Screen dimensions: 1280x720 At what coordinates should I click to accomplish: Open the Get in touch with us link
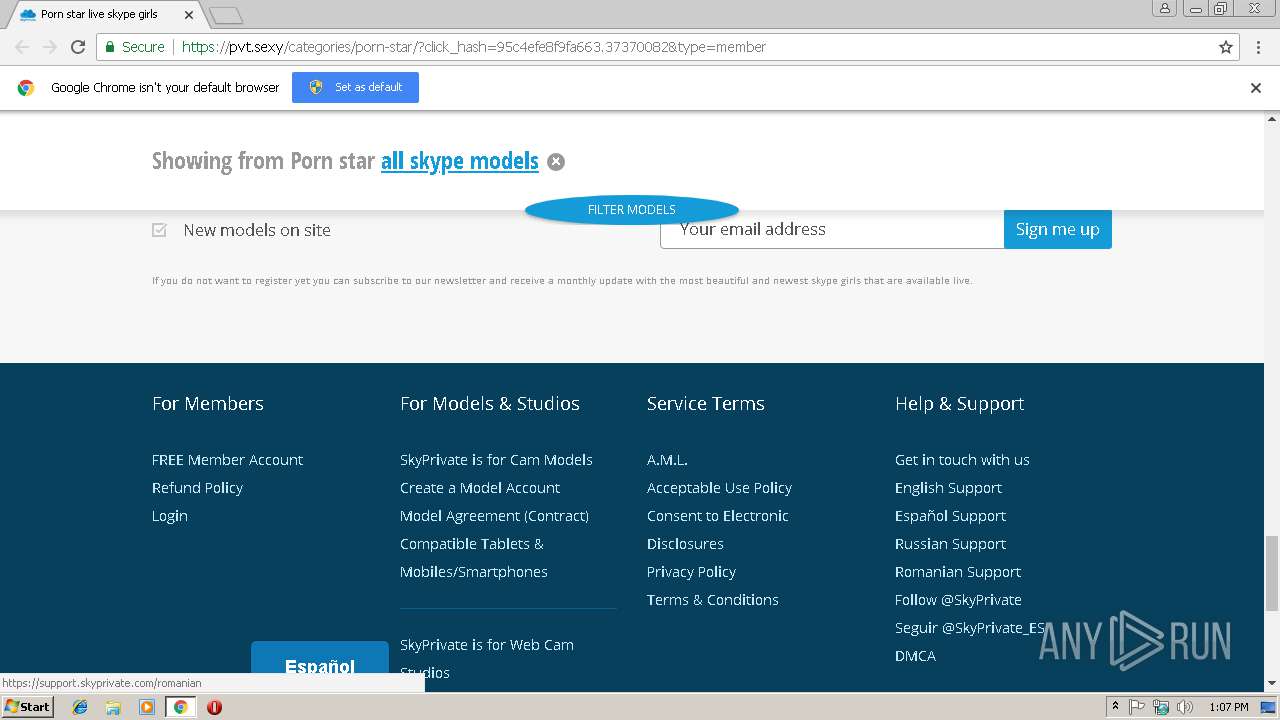[962, 460]
